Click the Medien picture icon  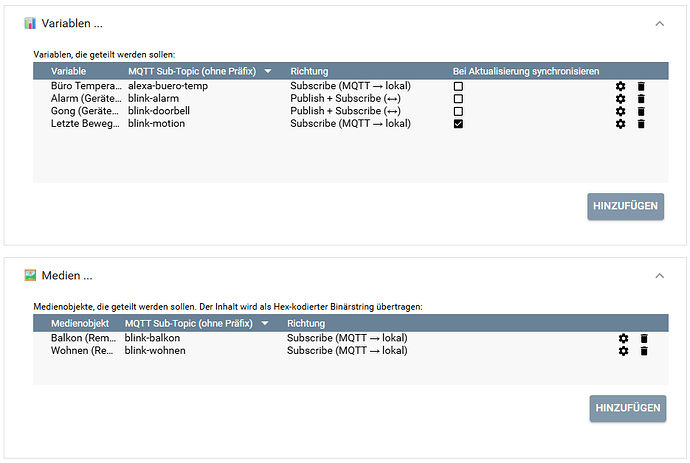coord(30,276)
